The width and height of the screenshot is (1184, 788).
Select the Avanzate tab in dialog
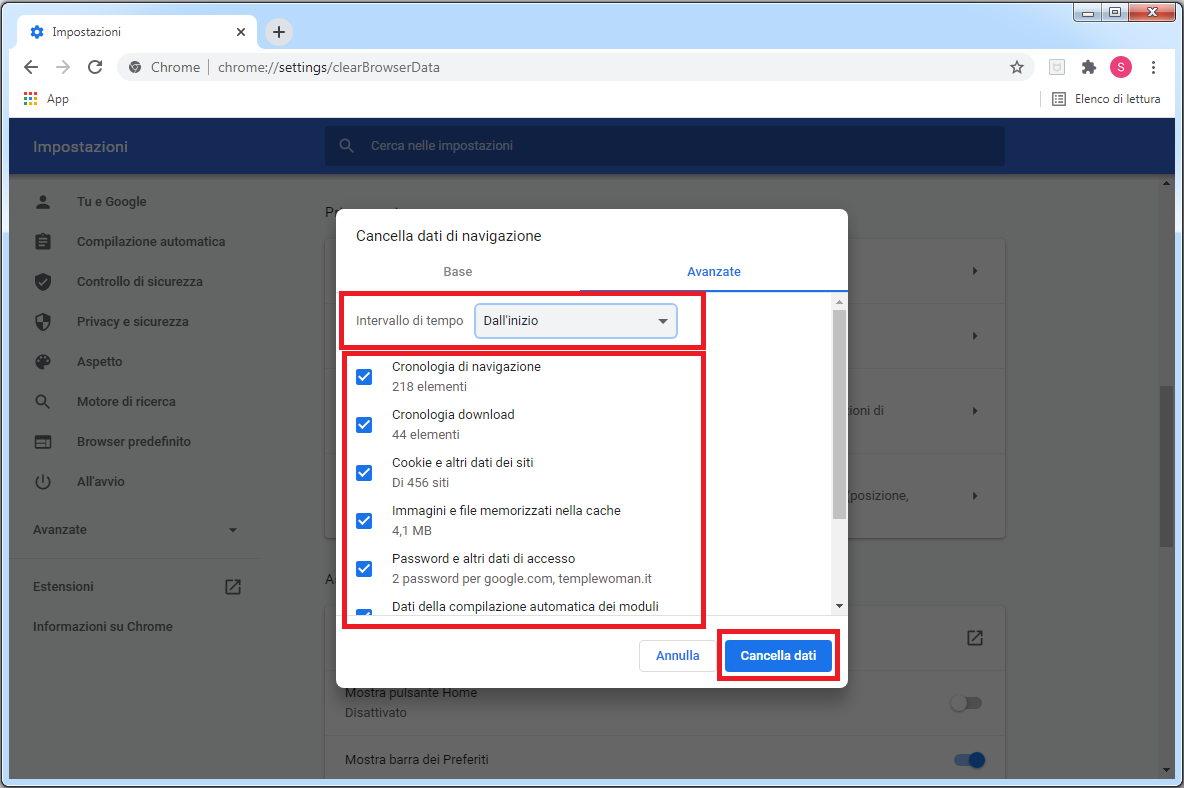coord(714,272)
